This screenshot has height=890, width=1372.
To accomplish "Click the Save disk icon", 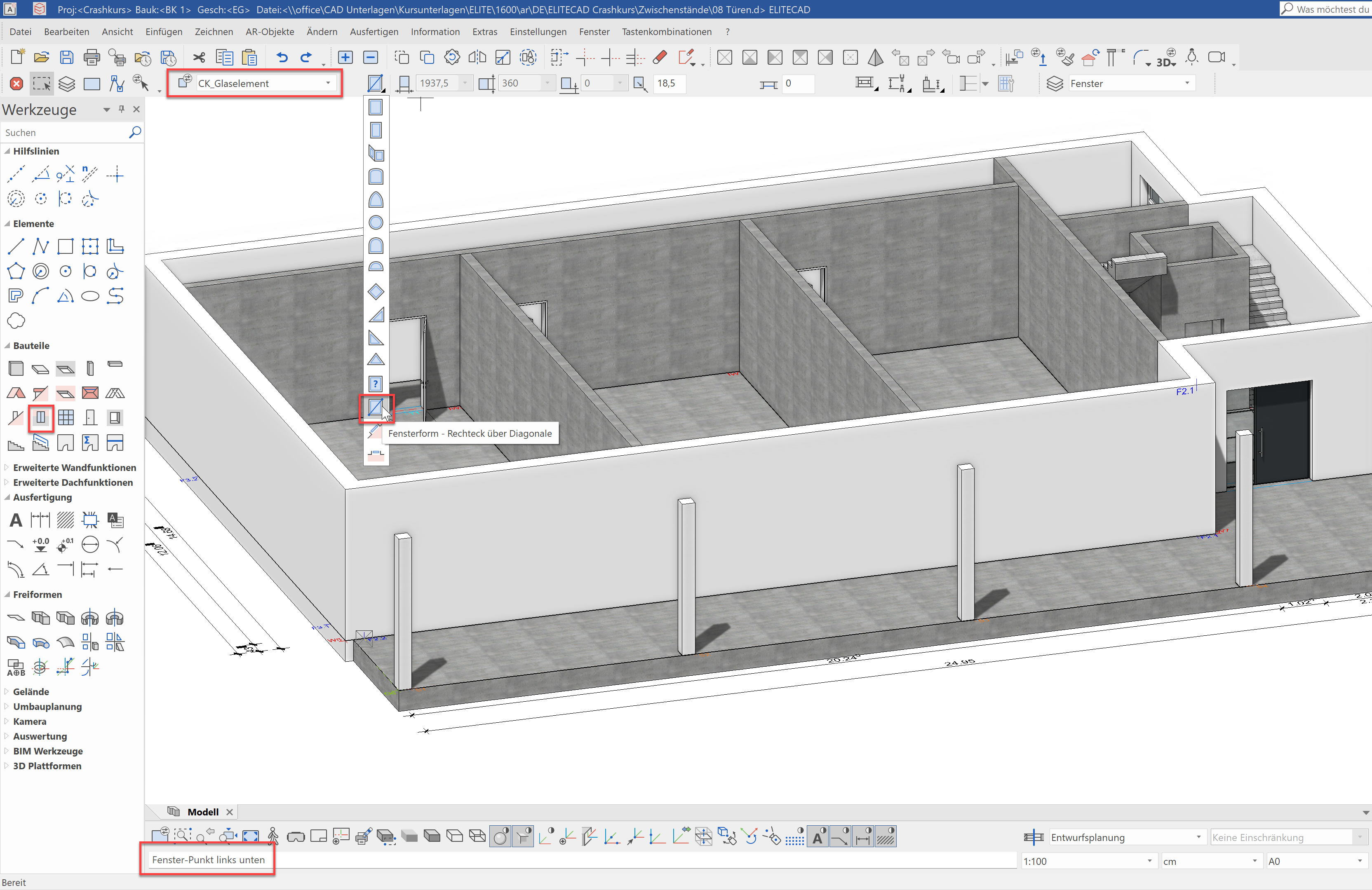I will pyautogui.click(x=67, y=57).
